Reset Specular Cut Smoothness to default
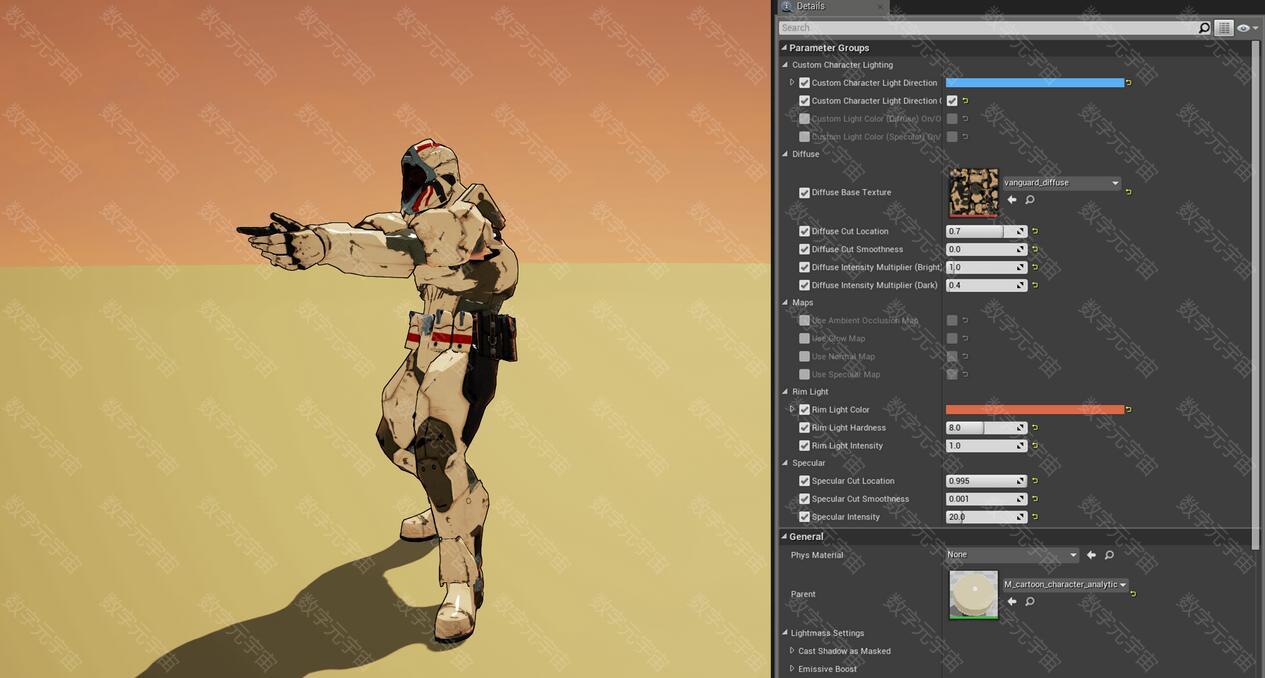 1035,499
